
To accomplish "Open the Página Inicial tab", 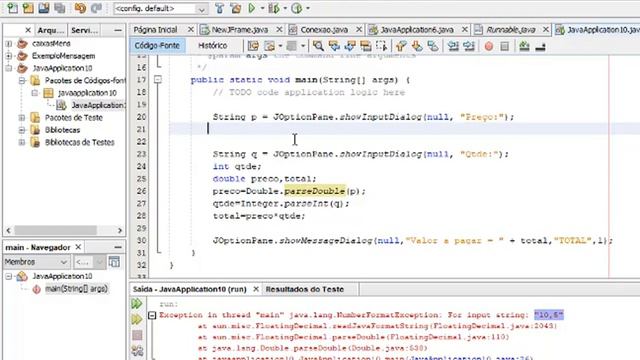I will [x=156, y=30].
